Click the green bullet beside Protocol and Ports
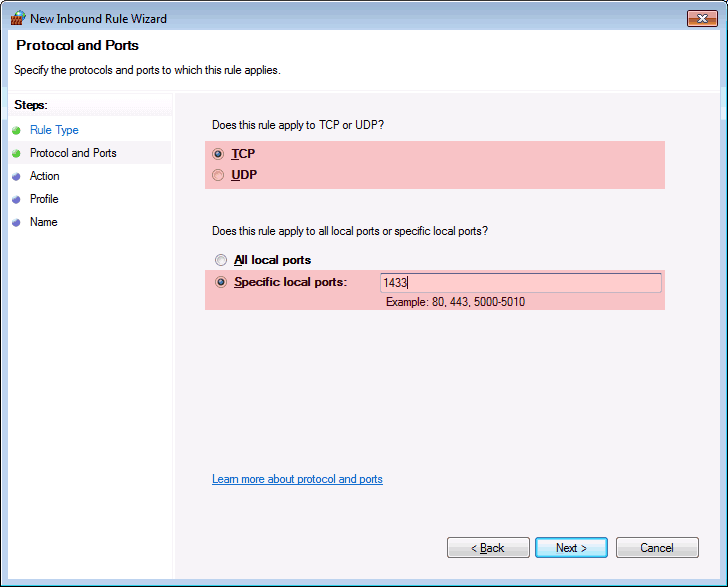The image size is (728, 587). (16, 153)
